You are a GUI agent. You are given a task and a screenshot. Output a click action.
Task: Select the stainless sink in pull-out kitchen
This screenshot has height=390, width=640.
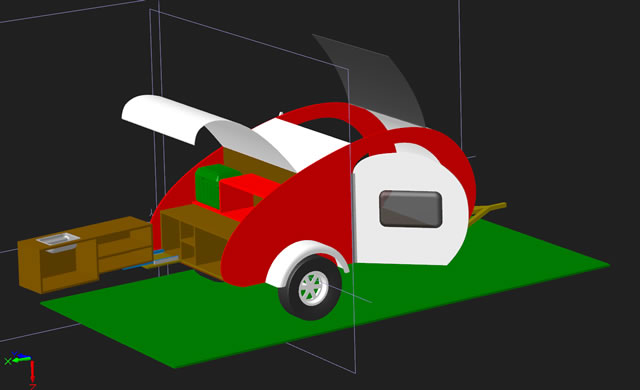coord(58,239)
